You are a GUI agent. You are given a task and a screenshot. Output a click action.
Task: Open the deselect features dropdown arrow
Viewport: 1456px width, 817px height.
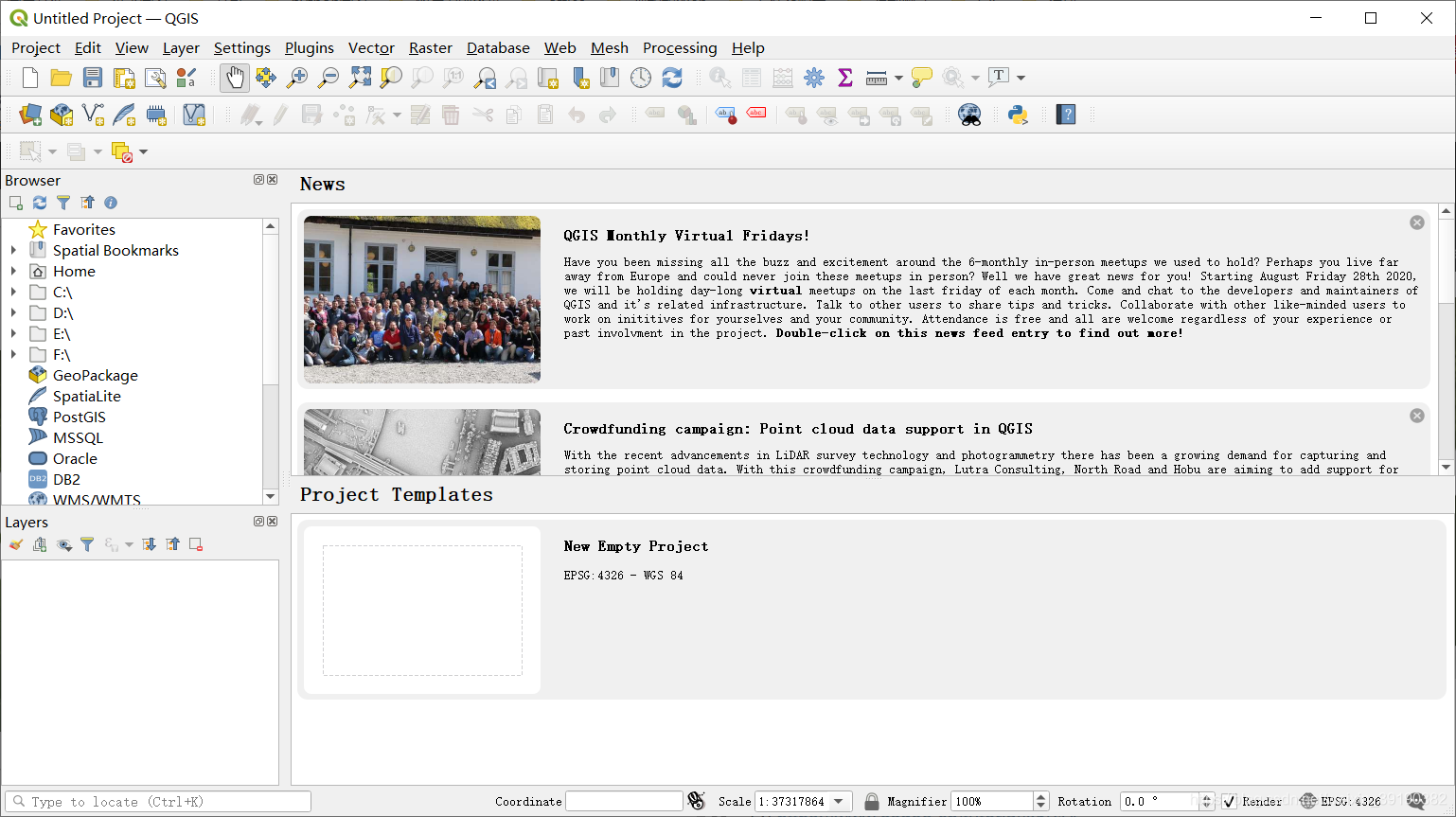(x=144, y=151)
